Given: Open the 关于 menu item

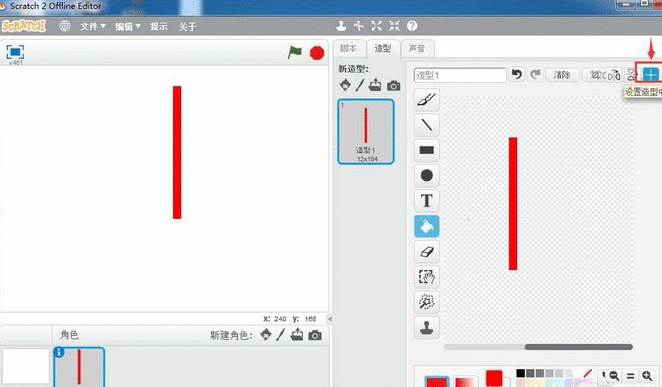Looking at the screenshot, I should pos(187,27).
